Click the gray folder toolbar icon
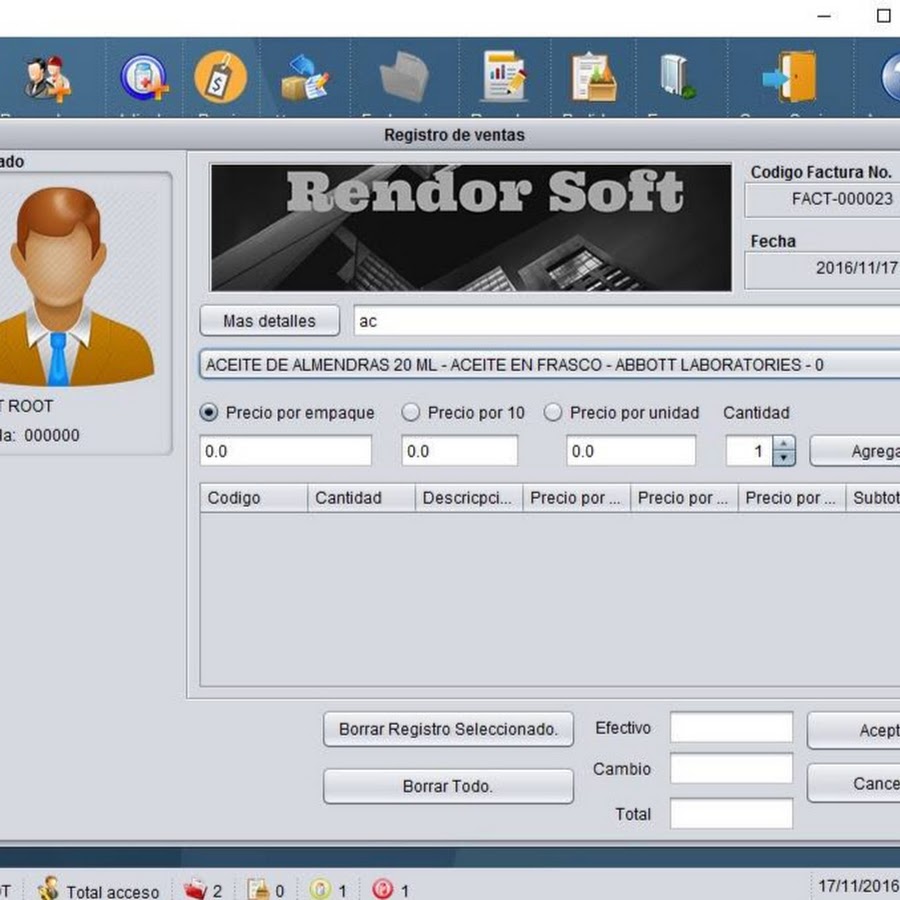This screenshot has height=900, width=900. [x=404, y=78]
